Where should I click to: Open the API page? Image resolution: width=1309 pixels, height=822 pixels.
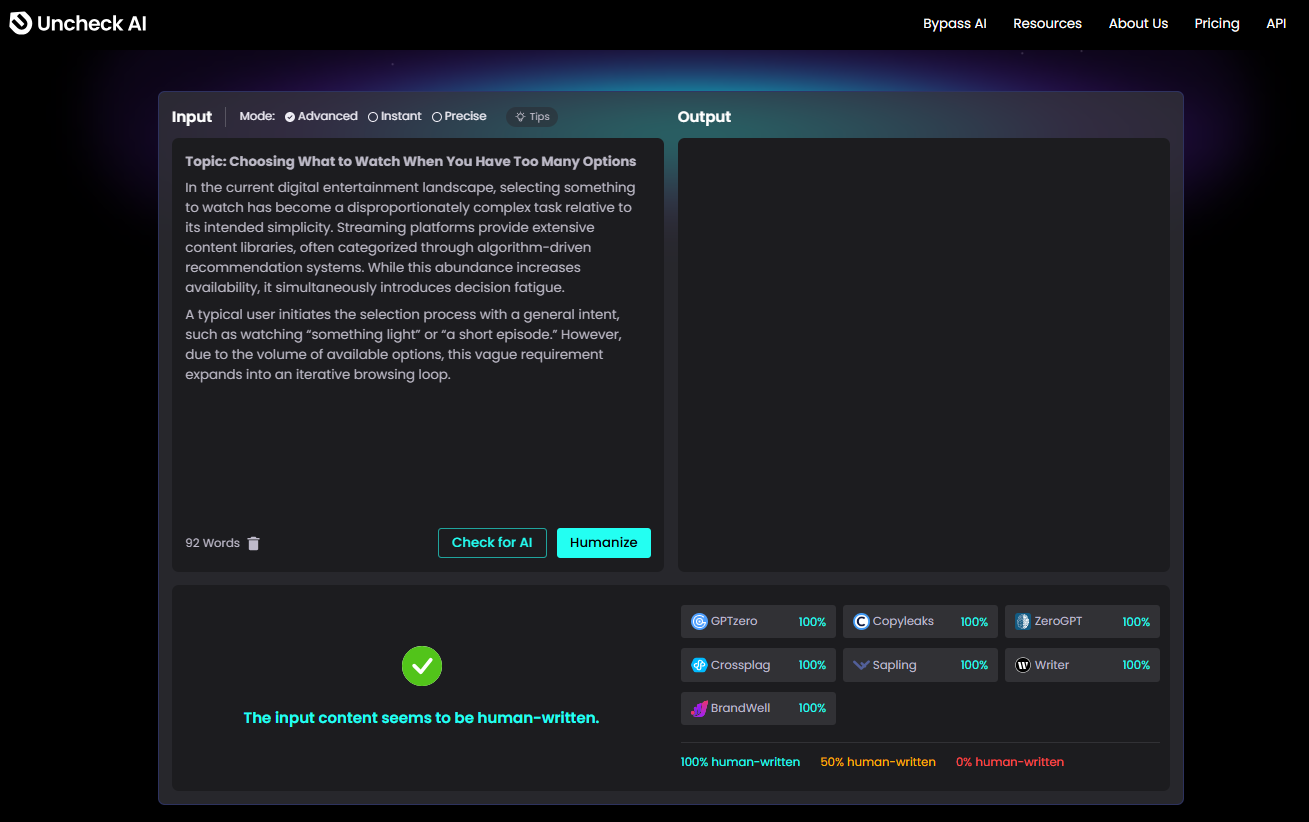(x=1276, y=24)
